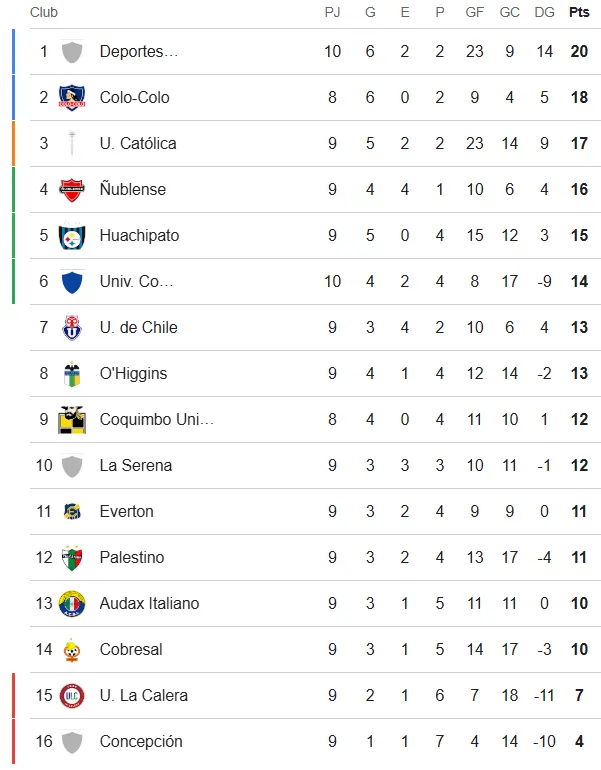The image size is (601, 770).
Task: Click the PJ column header
Action: (x=333, y=13)
